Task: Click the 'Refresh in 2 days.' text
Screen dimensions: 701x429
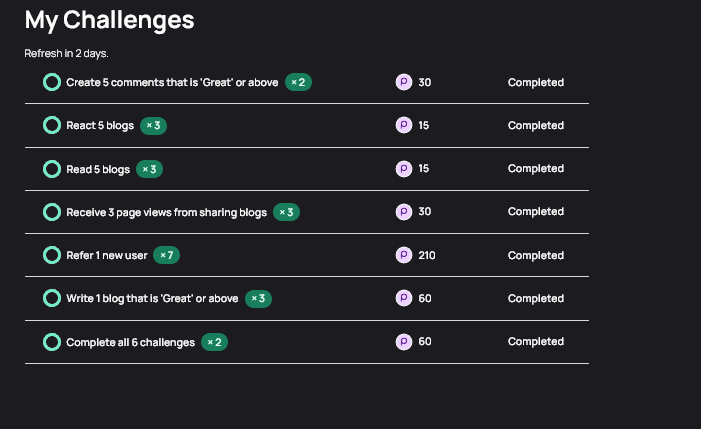Action: coord(67,53)
